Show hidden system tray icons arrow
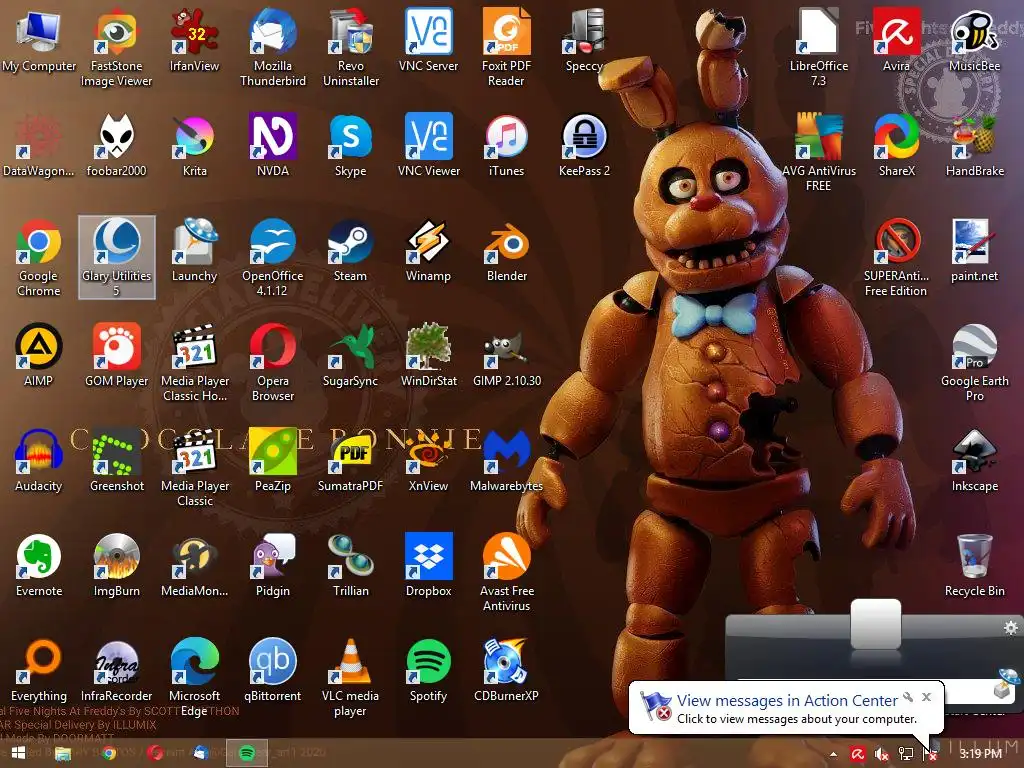Viewport: 1024px width, 768px height. [833, 754]
